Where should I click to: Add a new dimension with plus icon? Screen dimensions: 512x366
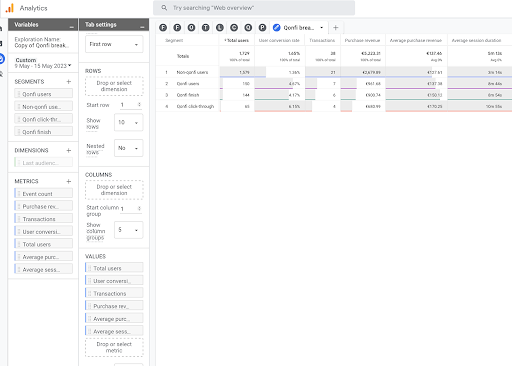tap(68, 150)
